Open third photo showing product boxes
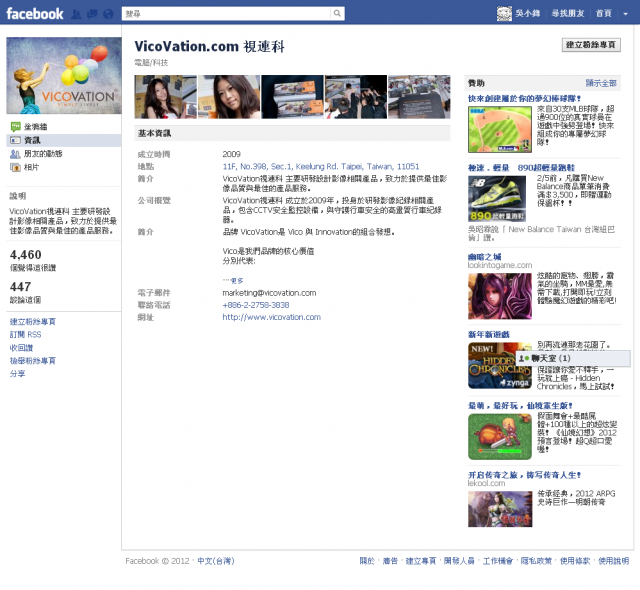640x590 pixels. click(292, 97)
